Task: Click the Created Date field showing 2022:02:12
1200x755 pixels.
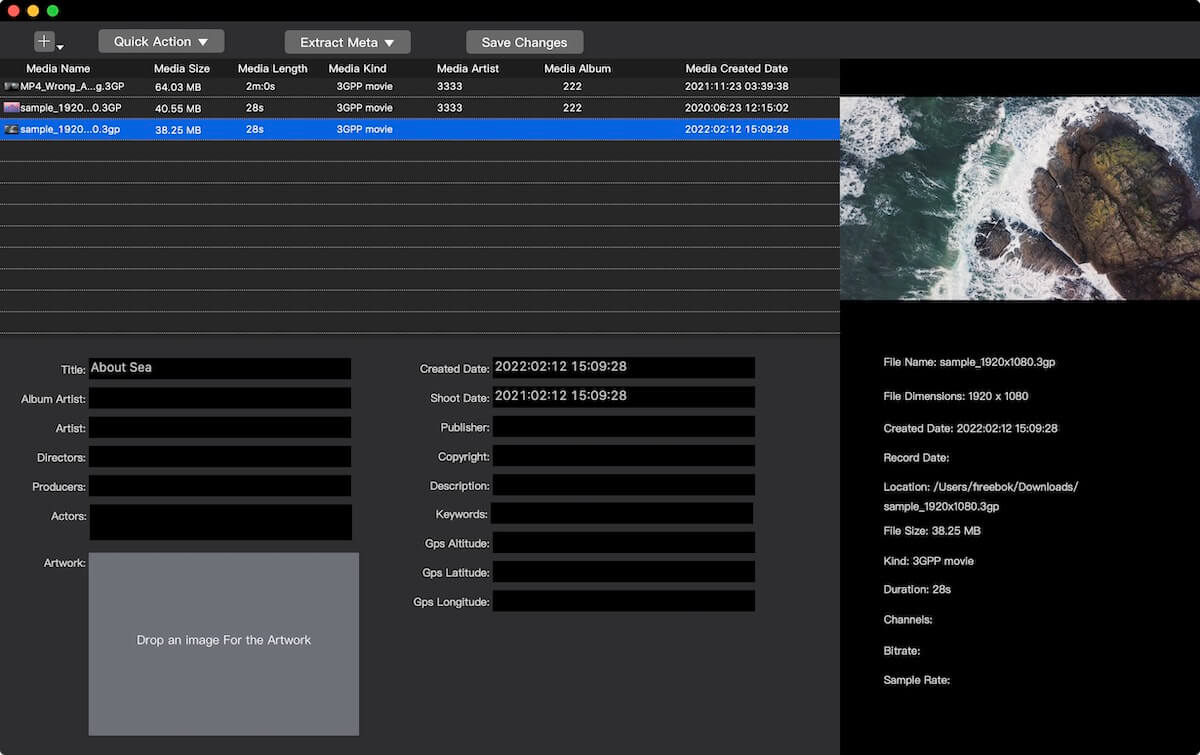Action: pos(624,367)
